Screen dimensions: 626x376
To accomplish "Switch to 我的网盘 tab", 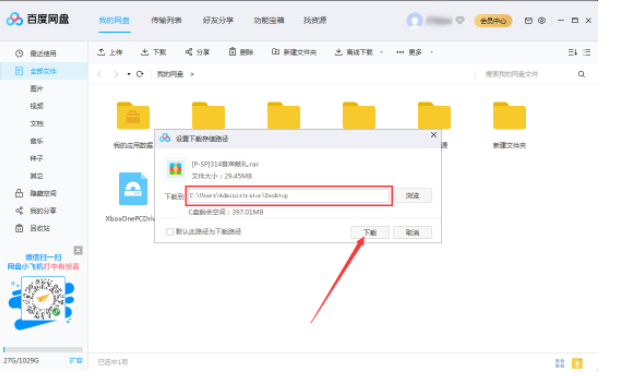I will (114, 20).
